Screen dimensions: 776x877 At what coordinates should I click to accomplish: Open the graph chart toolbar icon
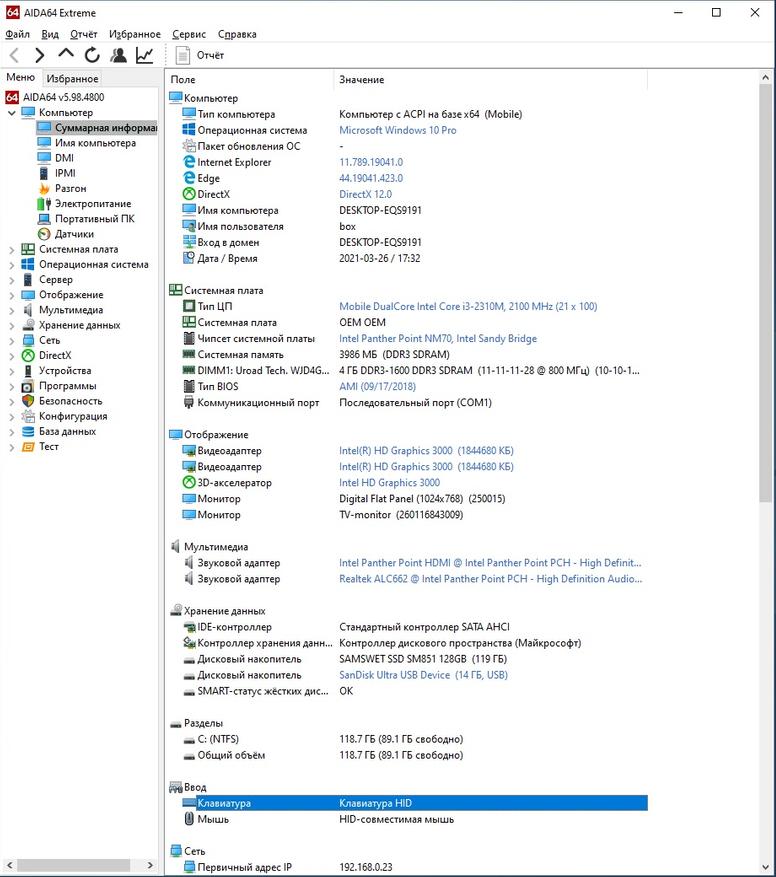[x=145, y=55]
